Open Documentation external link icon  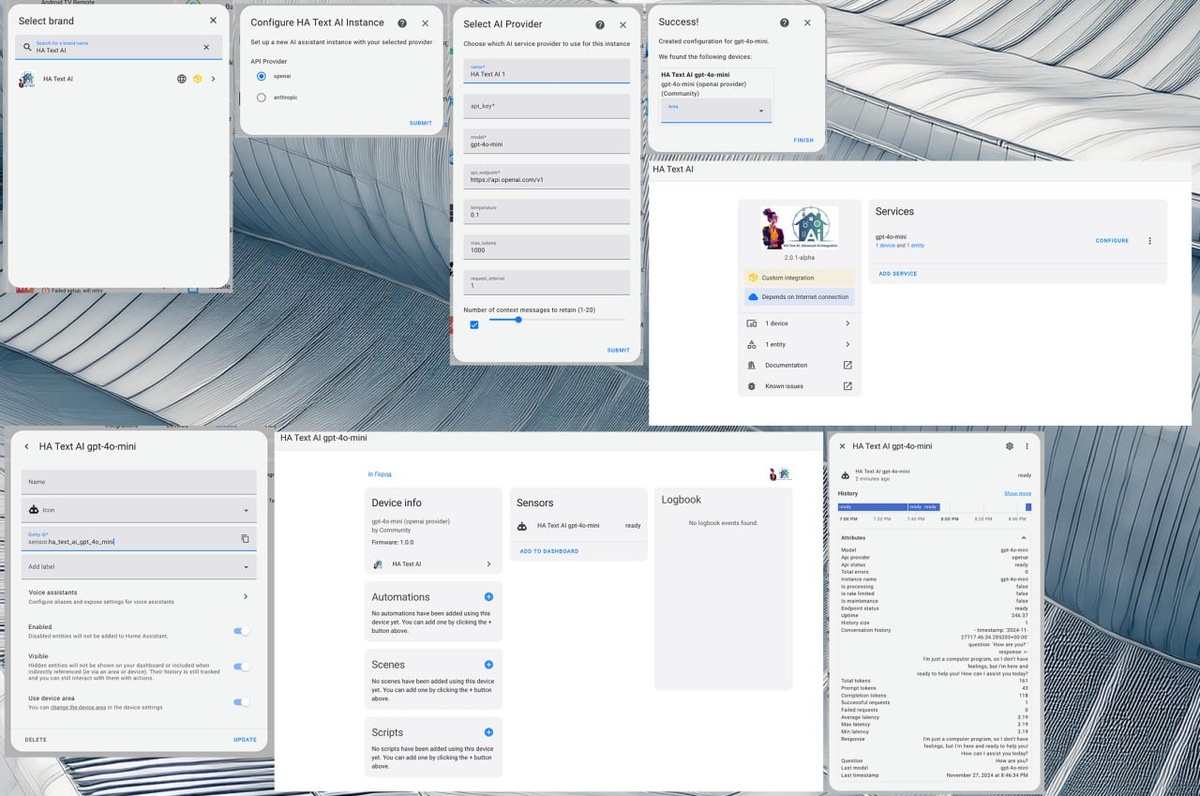[x=847, y=365]
